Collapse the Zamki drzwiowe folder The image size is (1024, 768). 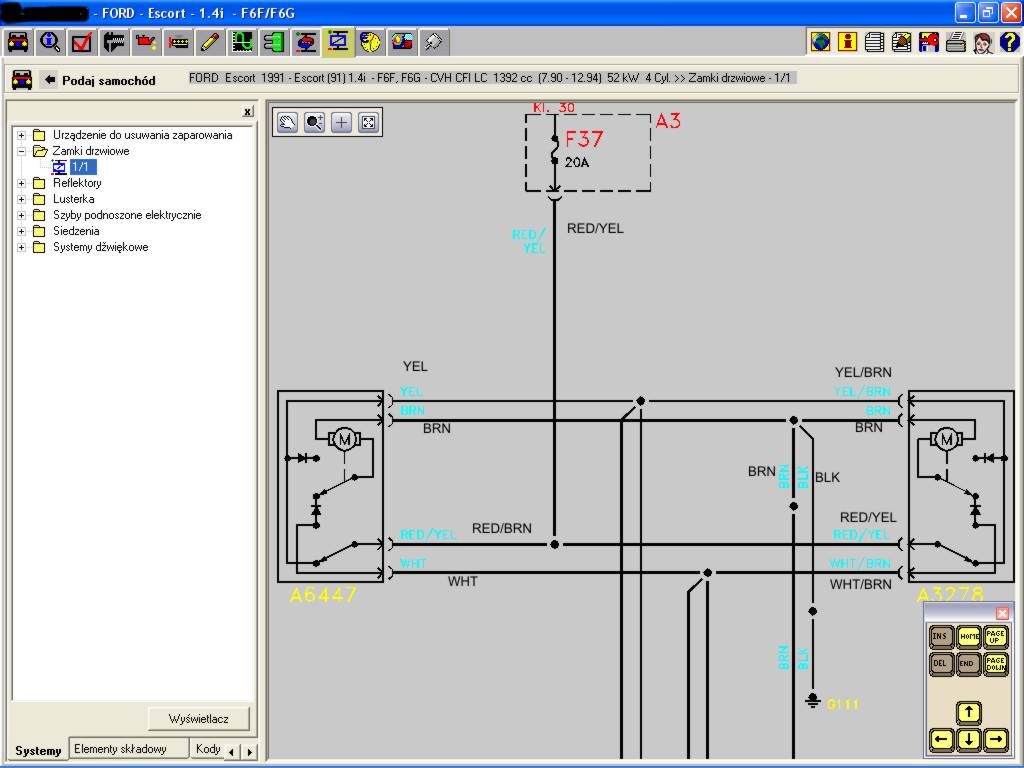(x=22, y=151)
